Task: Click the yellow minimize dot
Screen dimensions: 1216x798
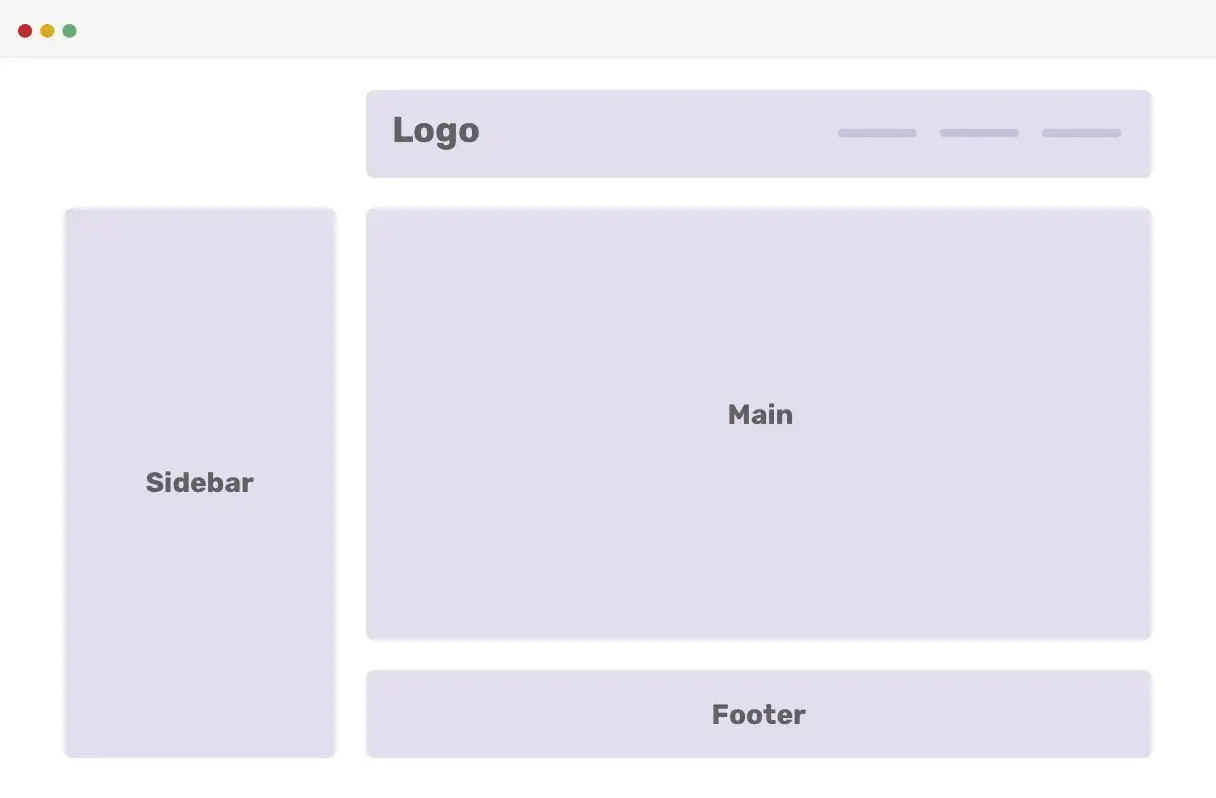Action: click(x=47, y=31)
